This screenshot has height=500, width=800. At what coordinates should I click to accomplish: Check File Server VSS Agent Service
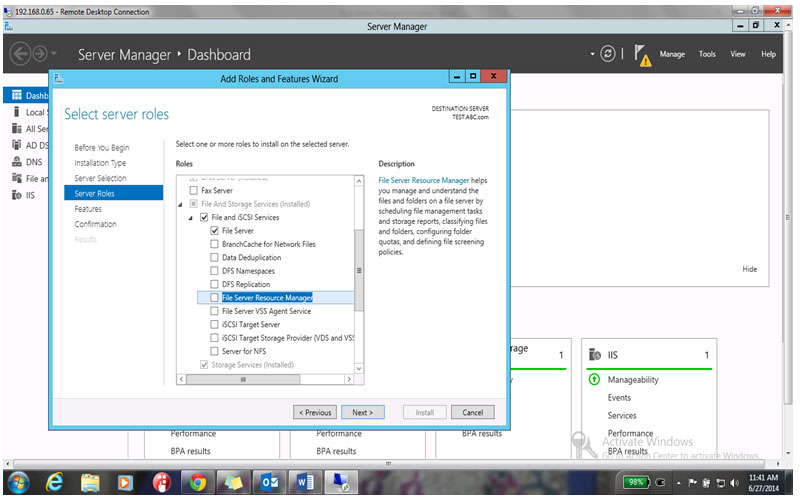tap(214, 311)
